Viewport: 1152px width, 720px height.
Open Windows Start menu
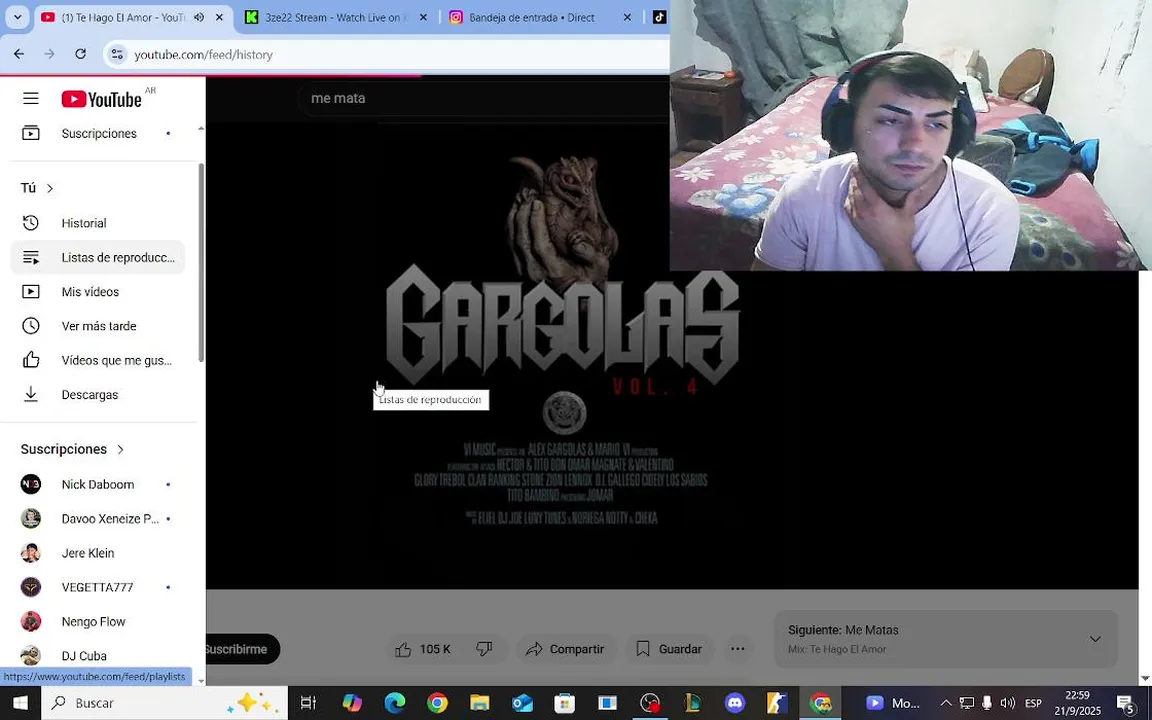click(x=20, y=703)
